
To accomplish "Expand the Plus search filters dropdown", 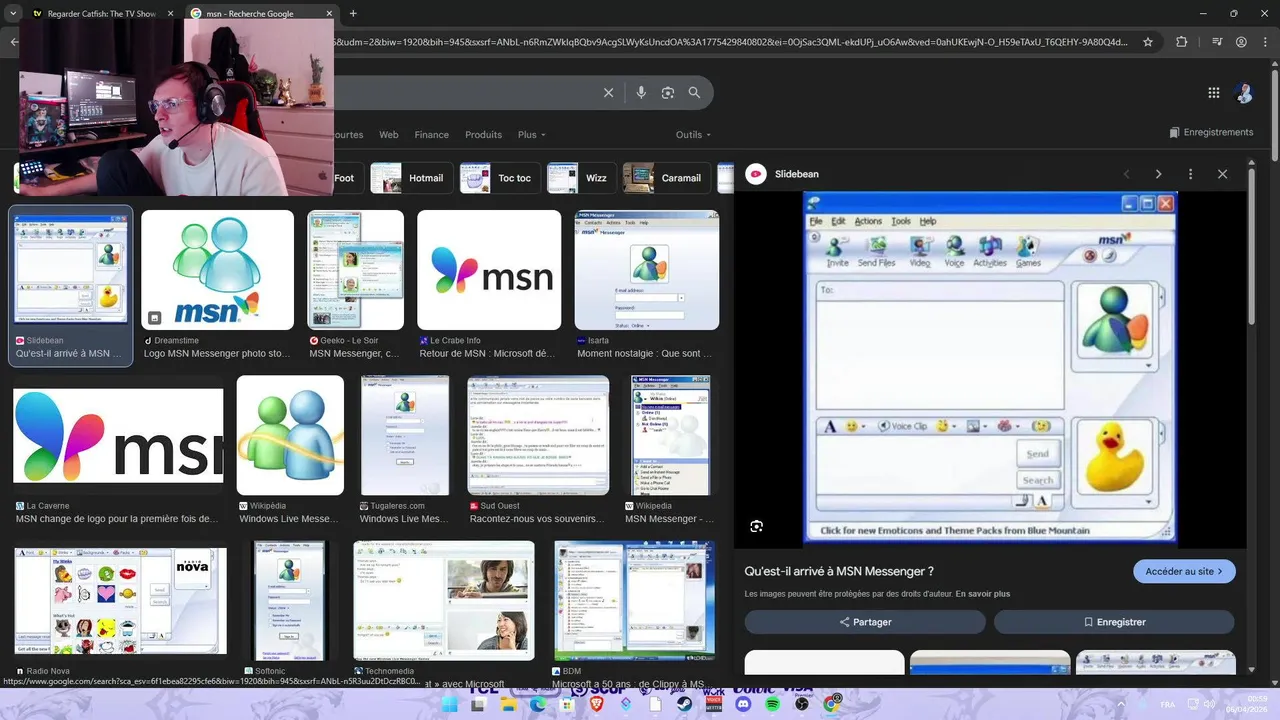I will [x=532, y=135].
